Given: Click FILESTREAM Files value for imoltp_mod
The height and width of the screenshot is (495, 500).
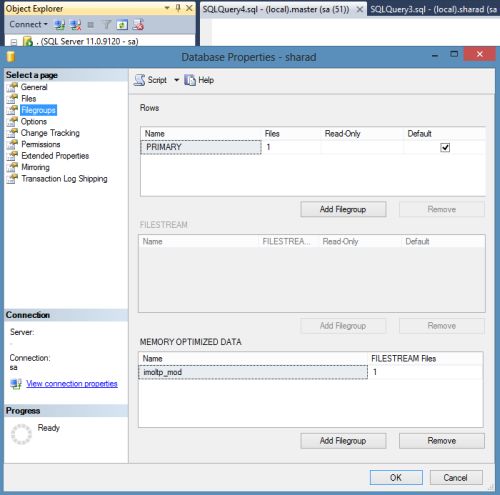Looking at the screenshot, I should pyautogui.click(x=425, y=372).
